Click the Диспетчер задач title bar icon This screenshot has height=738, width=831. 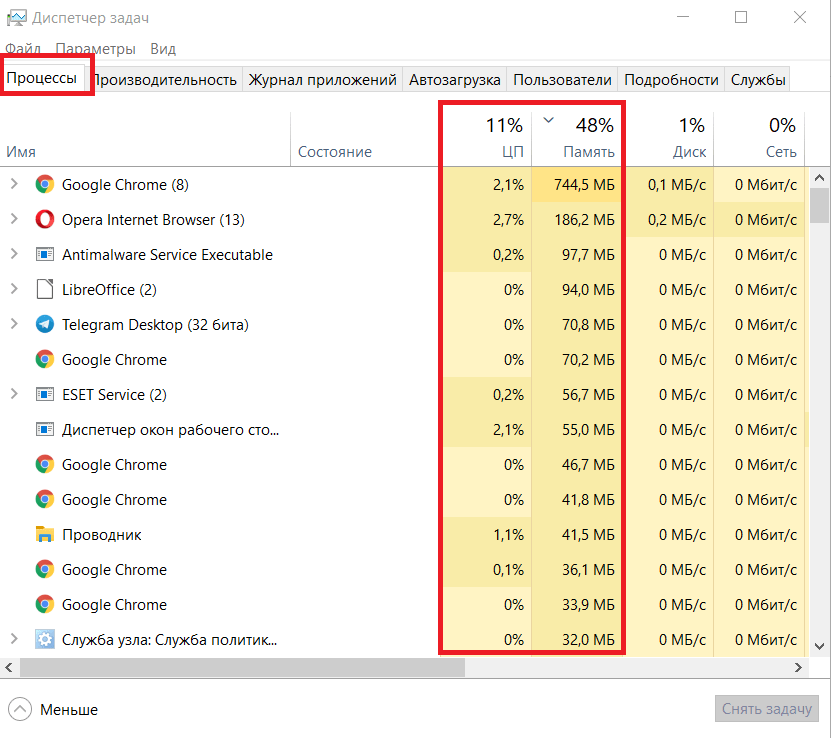coord(16,18)
